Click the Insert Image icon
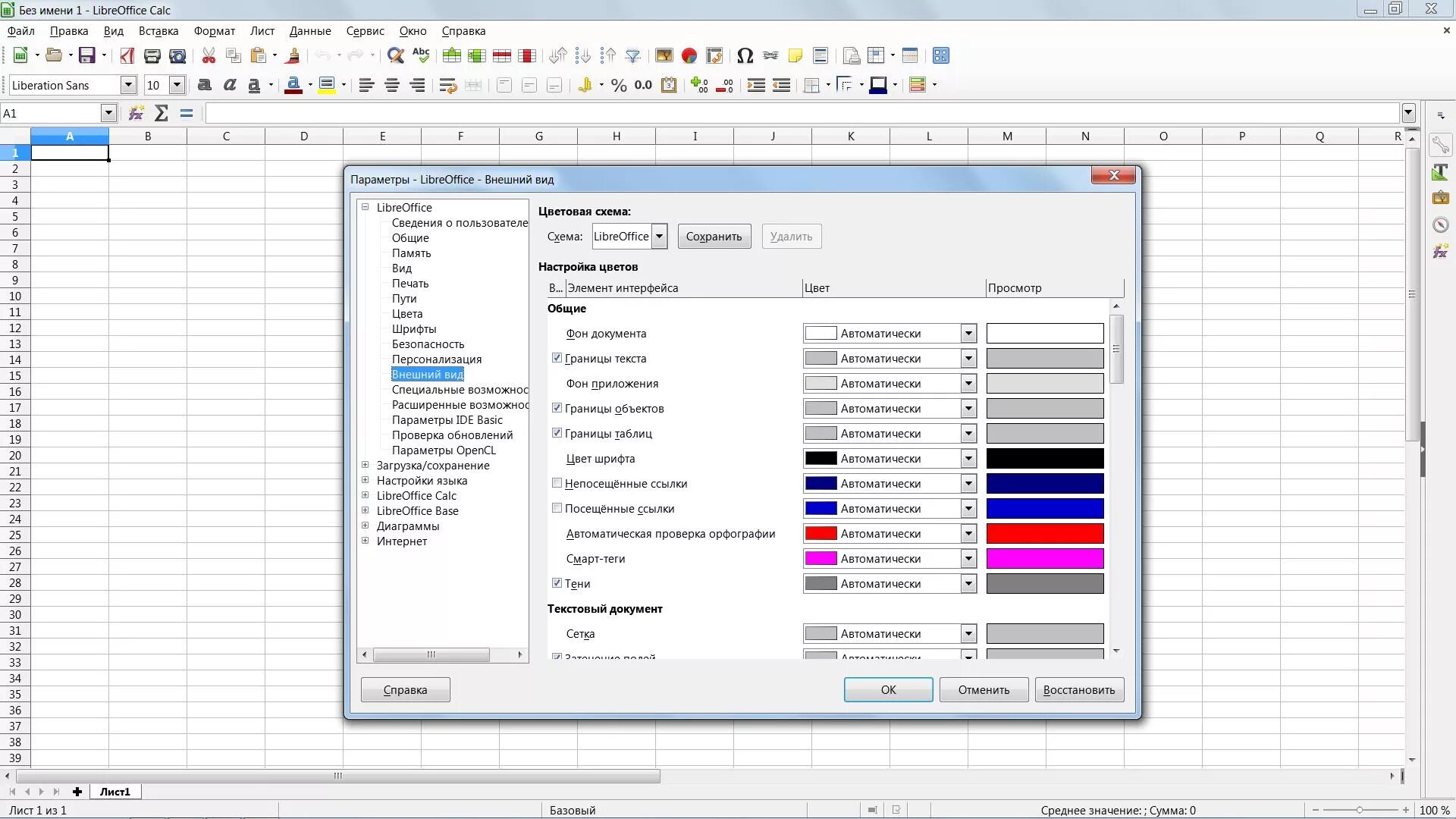Viewport: 1456px width, 819px height. pyautogui.click(x=664, y=55)
